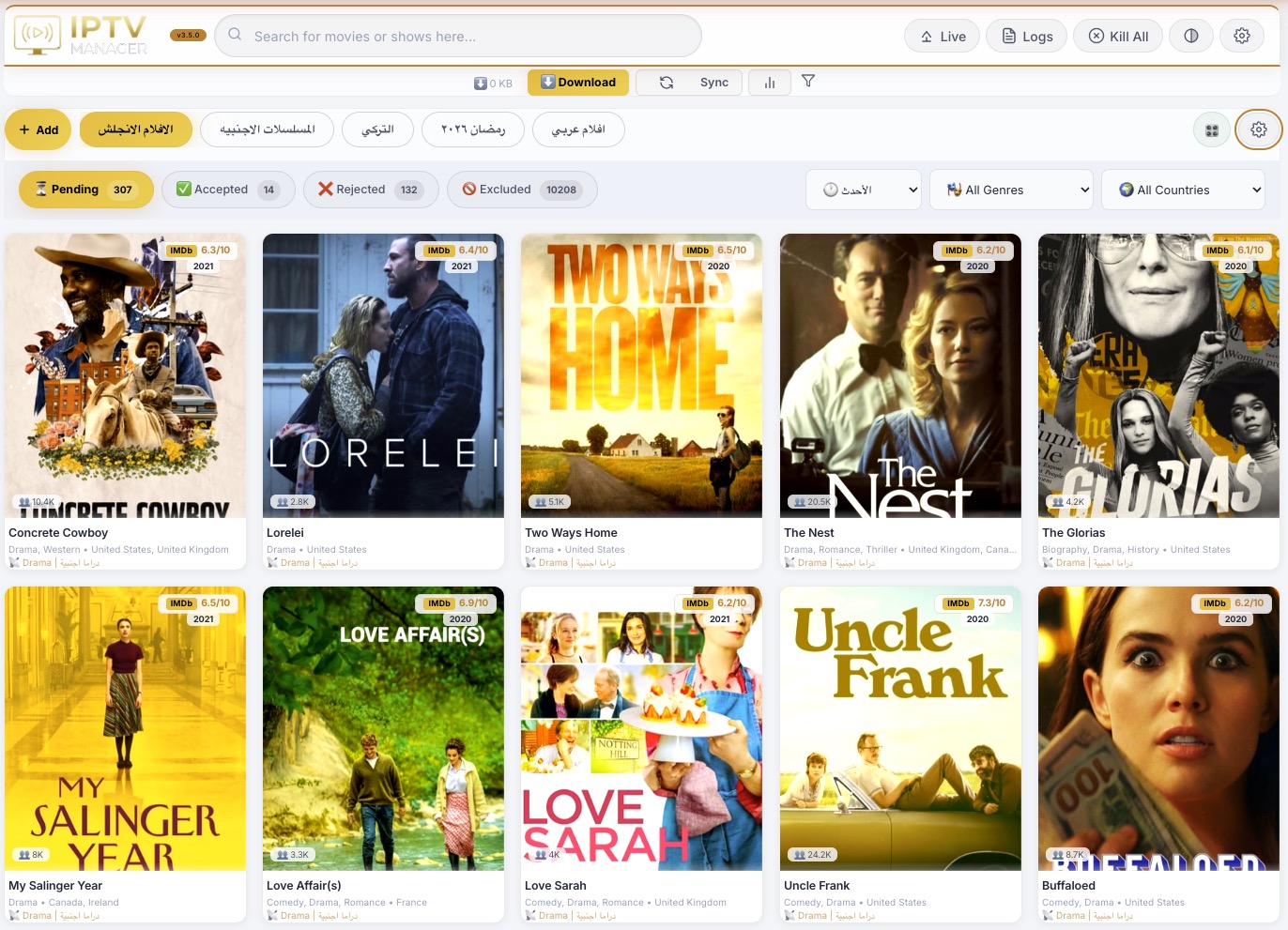
Task: Open the الأحدث sort order dropdown
Action: (x=864, y=190)
